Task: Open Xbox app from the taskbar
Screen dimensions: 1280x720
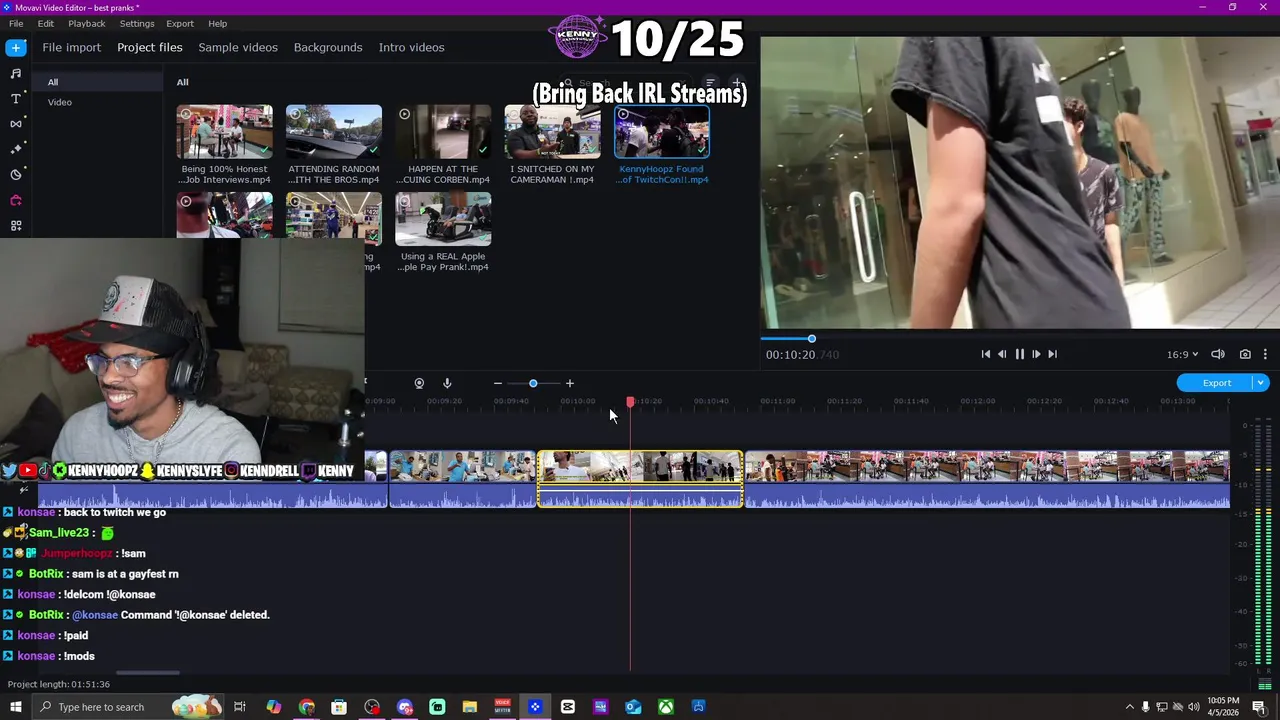Action: point(666,707)
